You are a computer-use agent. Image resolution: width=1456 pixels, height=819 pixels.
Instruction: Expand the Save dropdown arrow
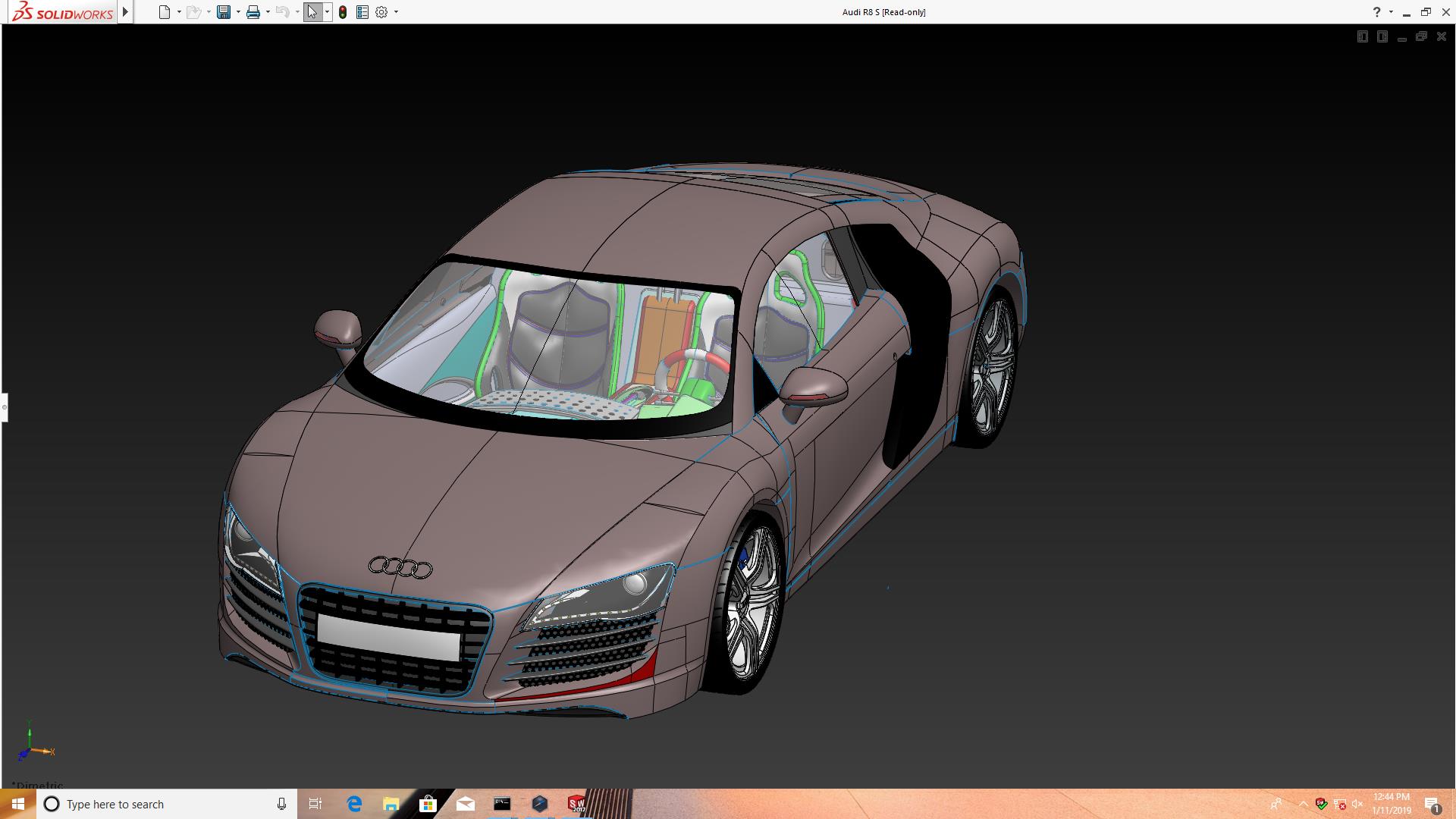(x=238, y=12)
